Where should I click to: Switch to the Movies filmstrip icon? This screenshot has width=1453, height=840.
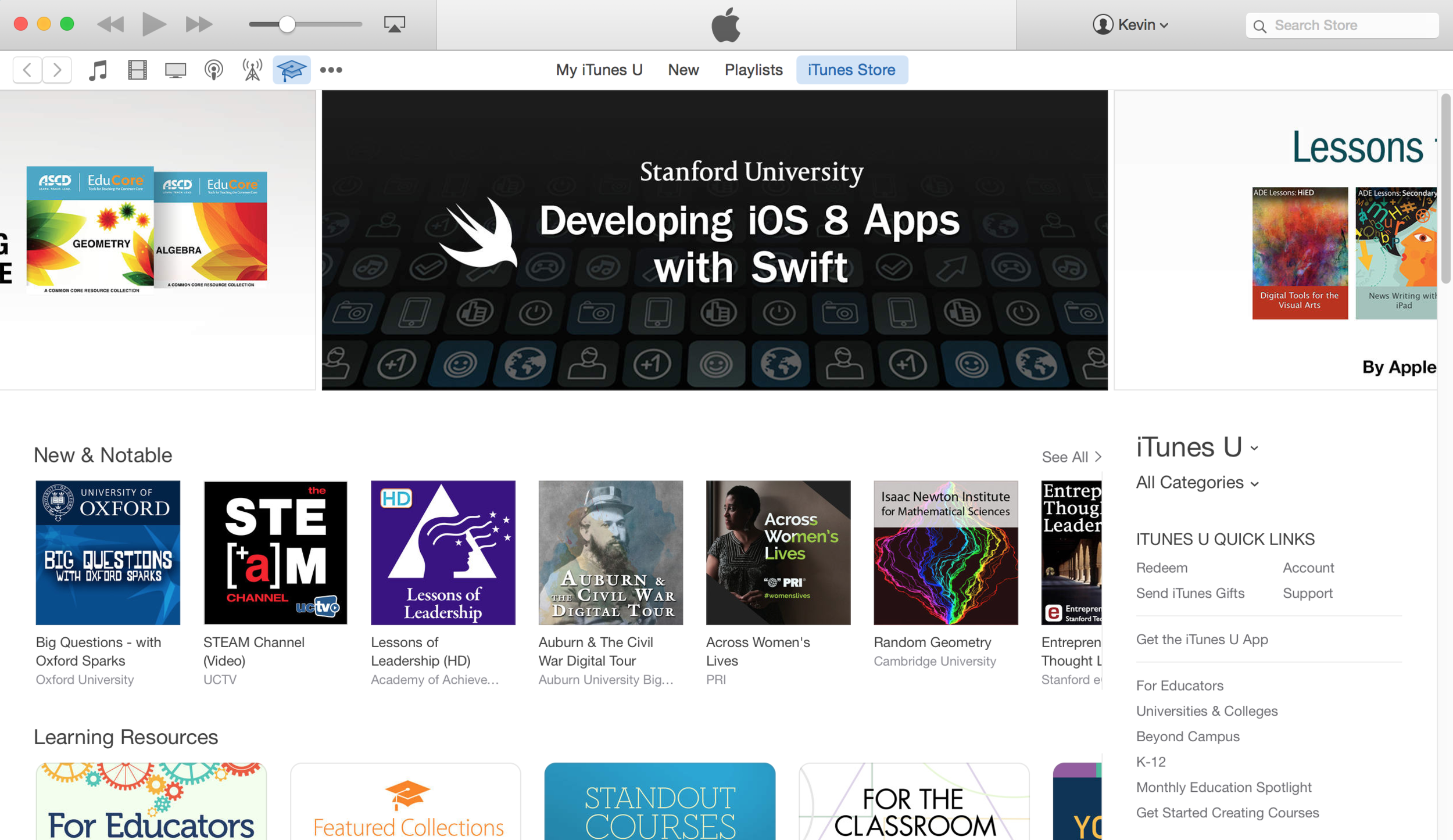coord(137,70)
